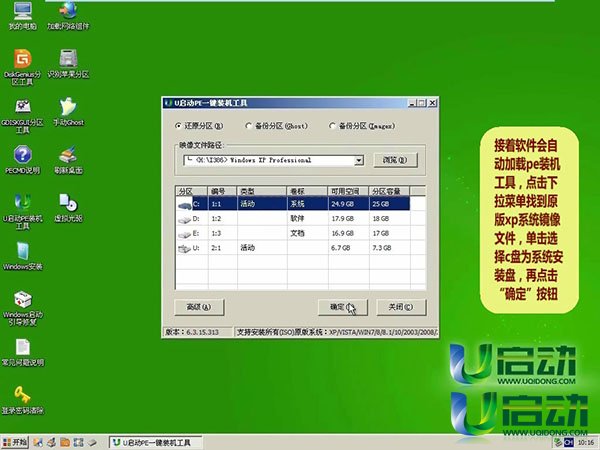
Task: Open the load network components icon
Action: pyautogui.click(x=68, y=15)
